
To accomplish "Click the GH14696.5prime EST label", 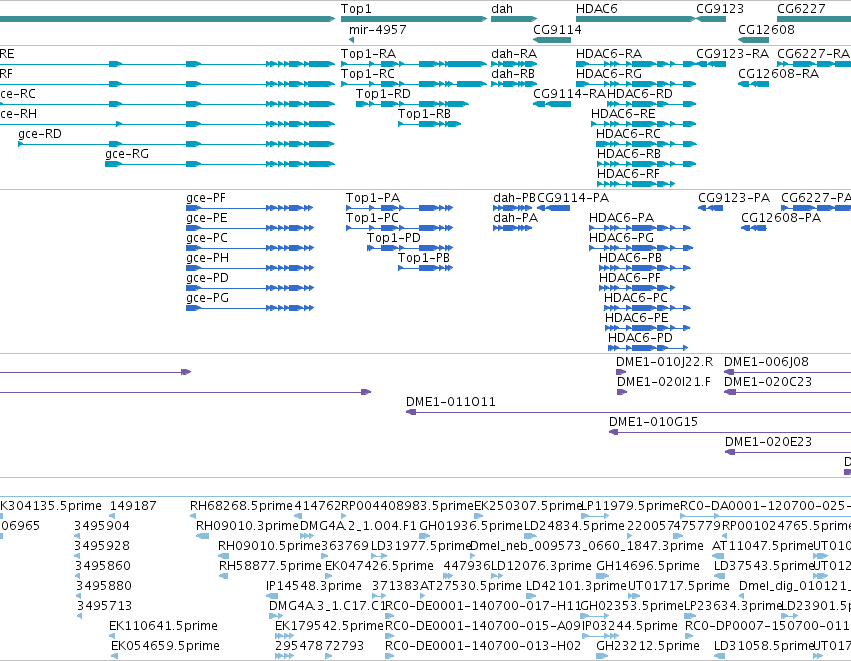I will 648,566.
